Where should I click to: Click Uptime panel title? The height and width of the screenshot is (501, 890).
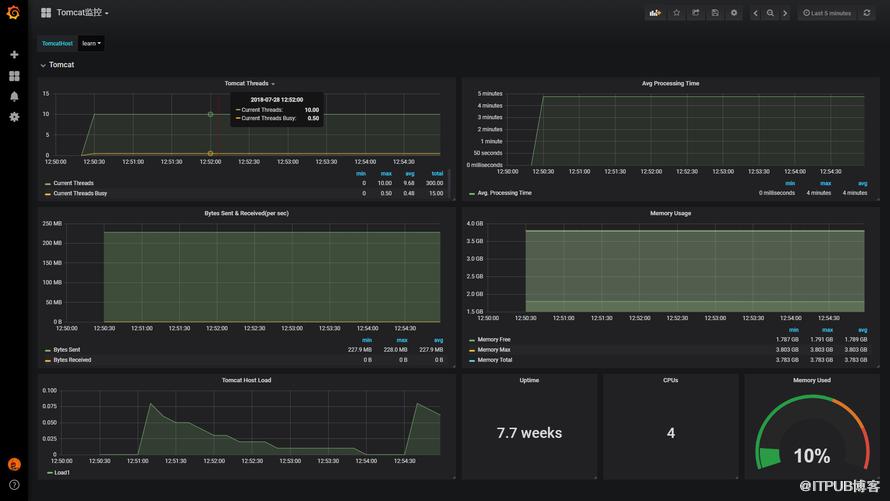point(529,380)
